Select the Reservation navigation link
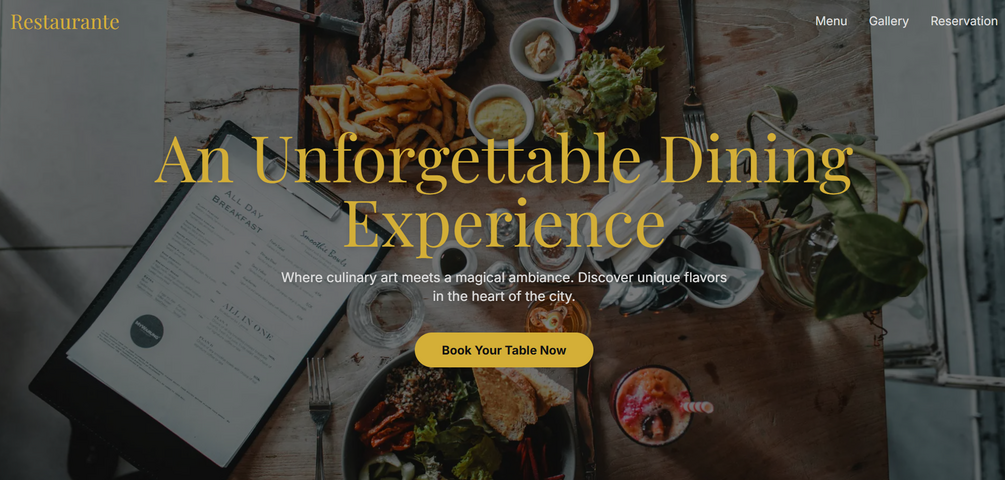This screenshot has height=480, width=1005. (963, 21)
